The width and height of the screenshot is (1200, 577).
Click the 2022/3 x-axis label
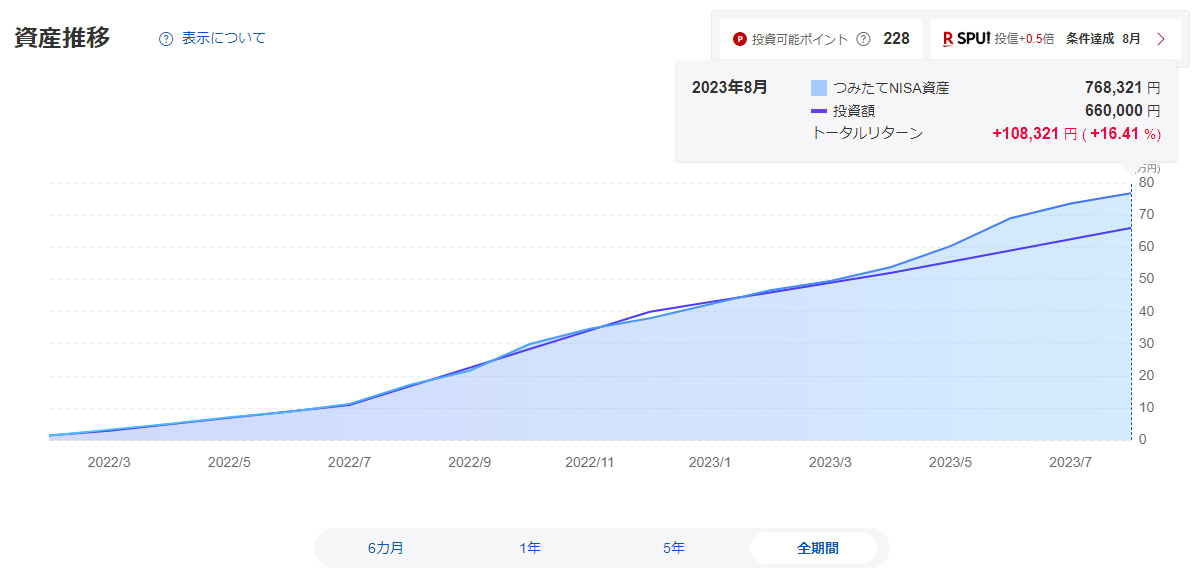click(109, 462)
